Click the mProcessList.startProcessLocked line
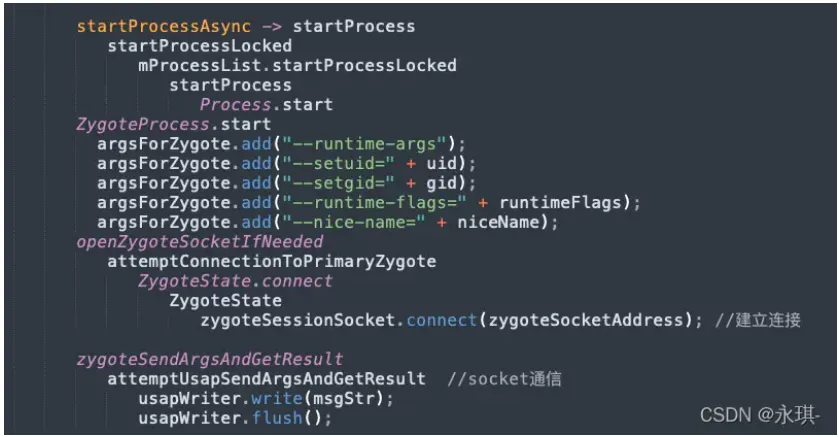Image resolution: width=839 pixels, height=437 pixels. point(298,66)
